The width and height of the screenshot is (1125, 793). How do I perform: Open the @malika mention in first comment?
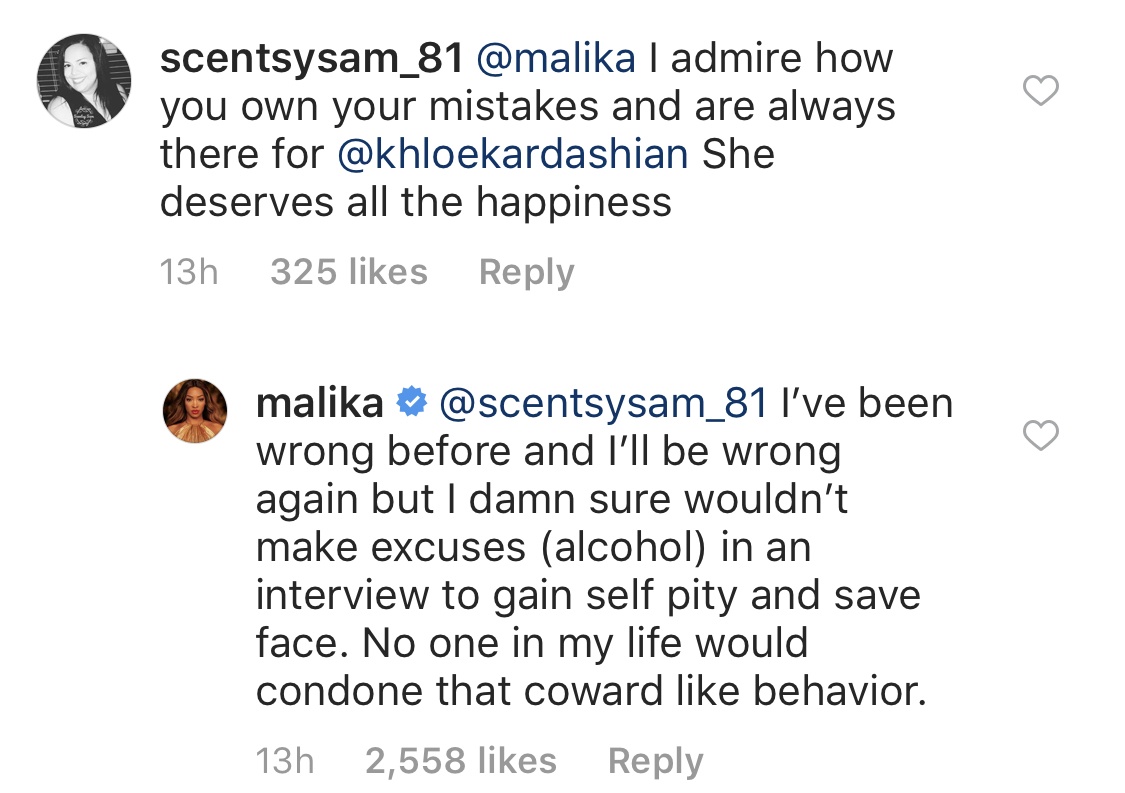pyautogui.click(x=556, y=58)
